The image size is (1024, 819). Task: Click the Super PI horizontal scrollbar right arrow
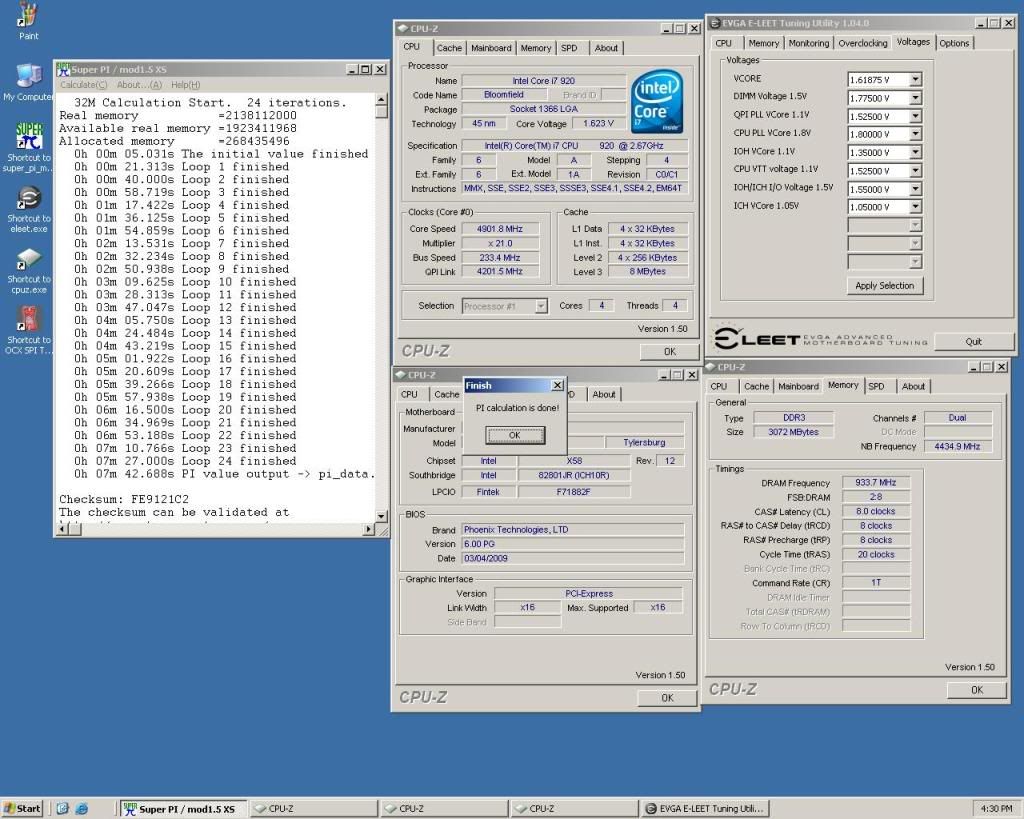[369, 529]
